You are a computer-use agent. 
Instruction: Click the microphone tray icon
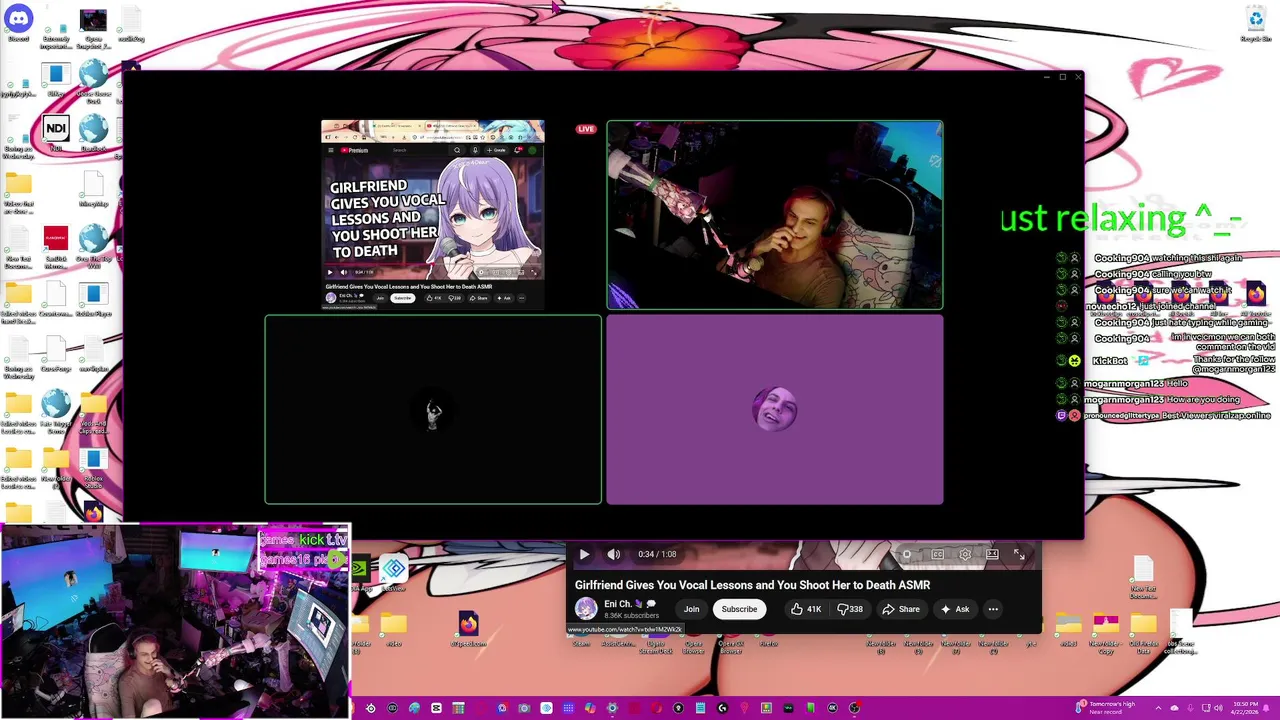click(x=1188, y=708)
